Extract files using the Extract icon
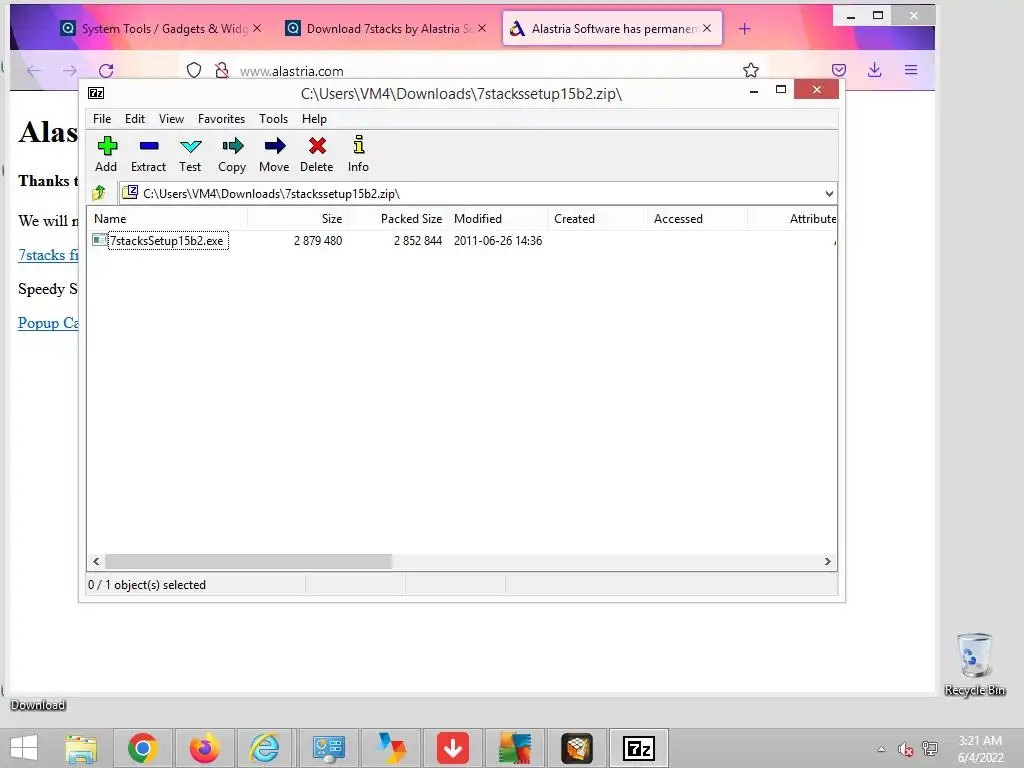Viewport: 1024px width, 768px height. point(148,155)
